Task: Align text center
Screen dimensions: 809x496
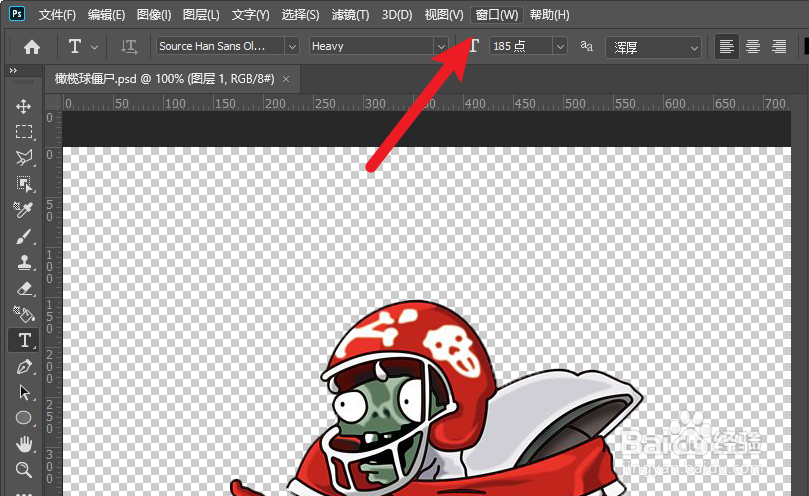Action: click(753, 46)
